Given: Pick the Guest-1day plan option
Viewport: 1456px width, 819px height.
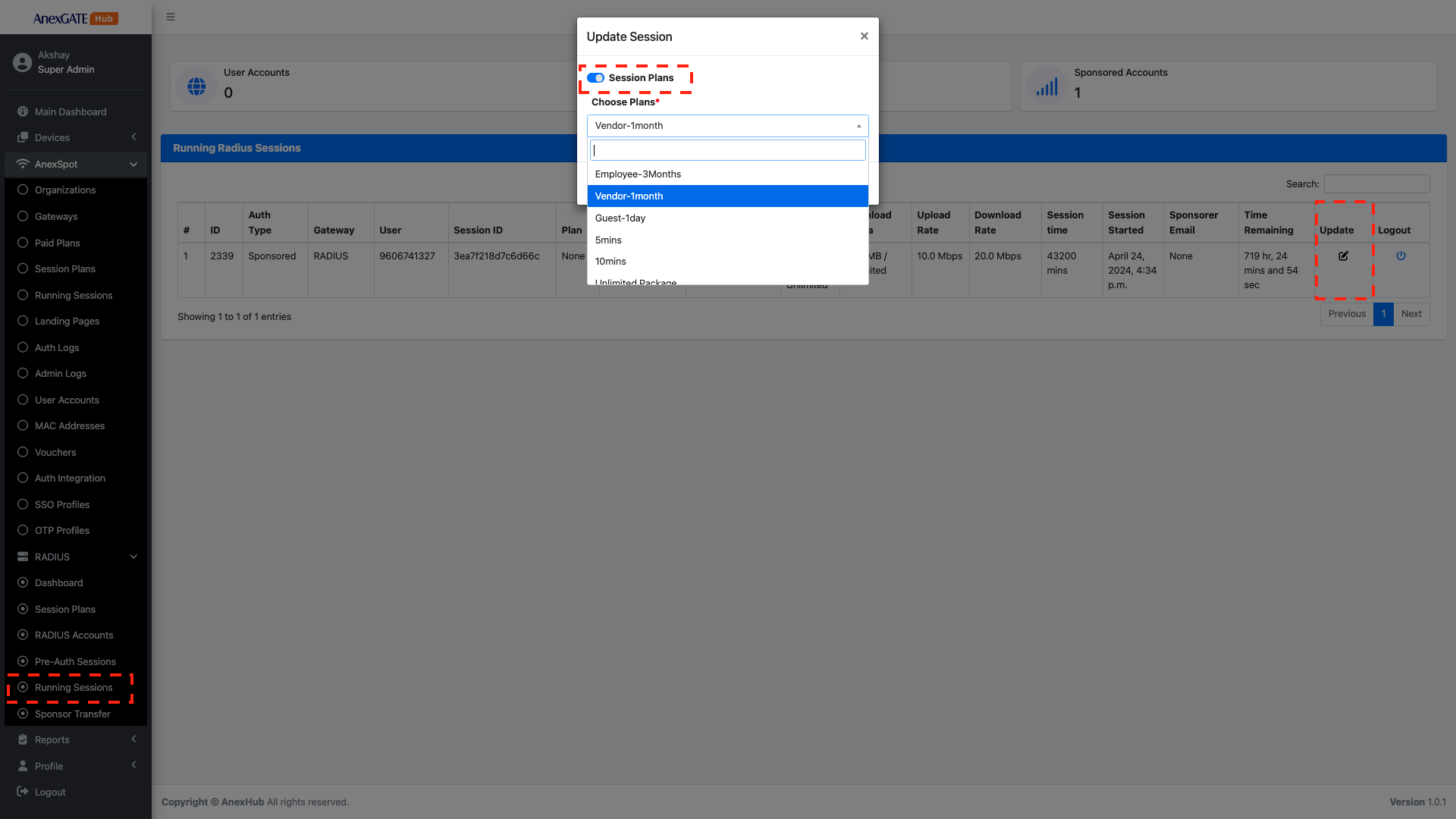Looking at the screenshot, I should [620, 218].
